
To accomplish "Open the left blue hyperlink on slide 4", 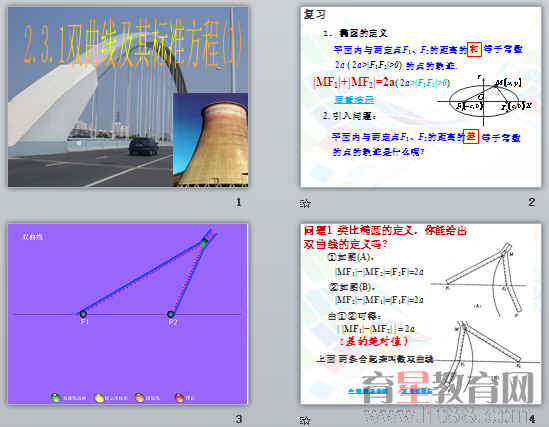I will coord(368,391).
